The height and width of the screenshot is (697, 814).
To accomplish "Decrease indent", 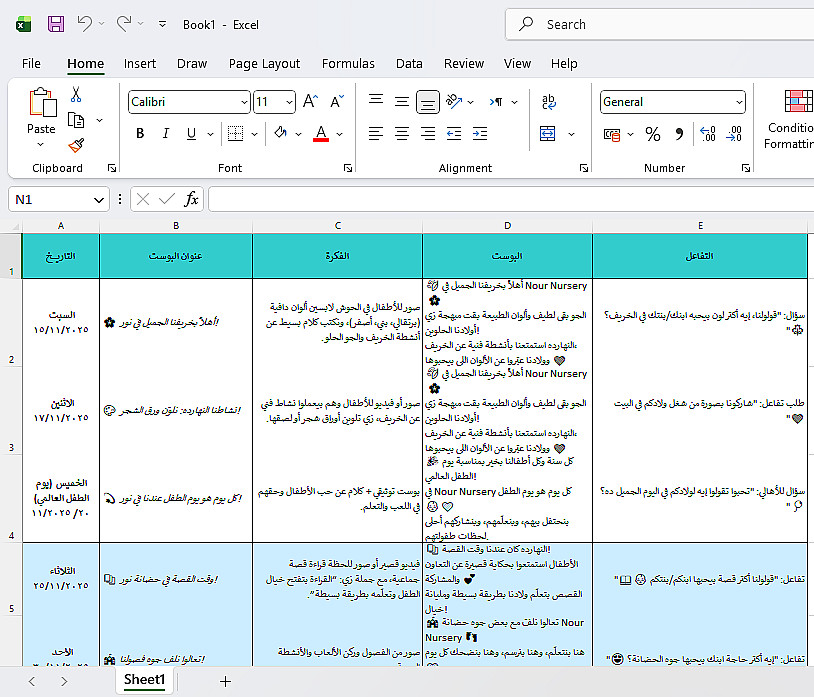I will (454, 133).
